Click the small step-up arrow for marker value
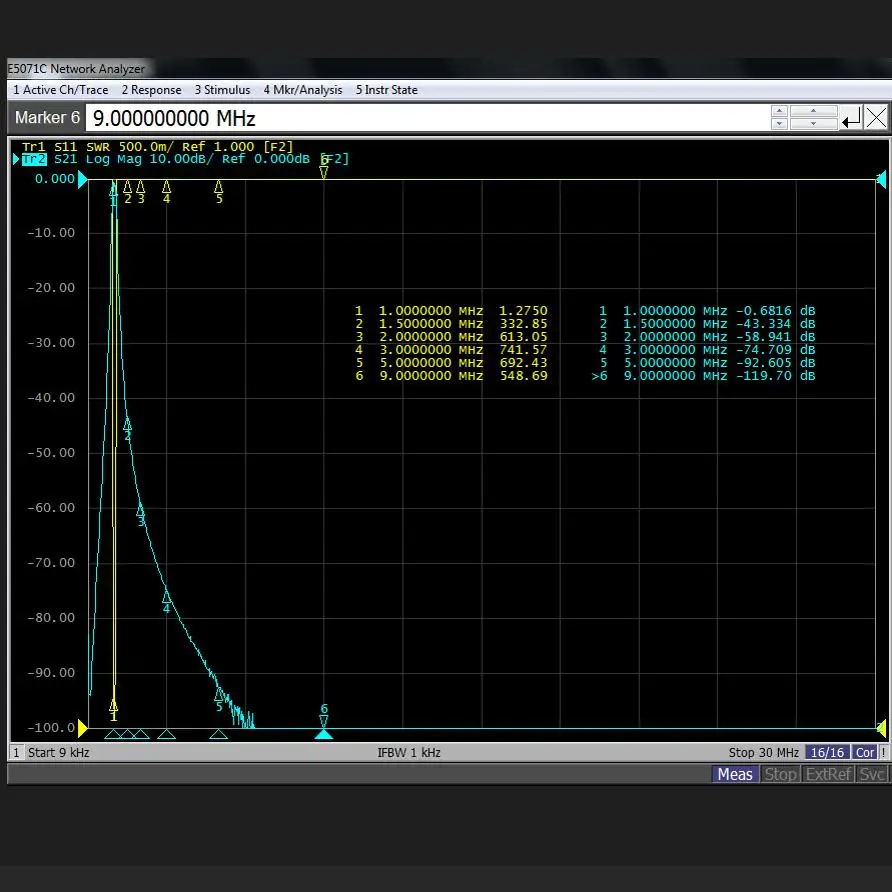 780,111
